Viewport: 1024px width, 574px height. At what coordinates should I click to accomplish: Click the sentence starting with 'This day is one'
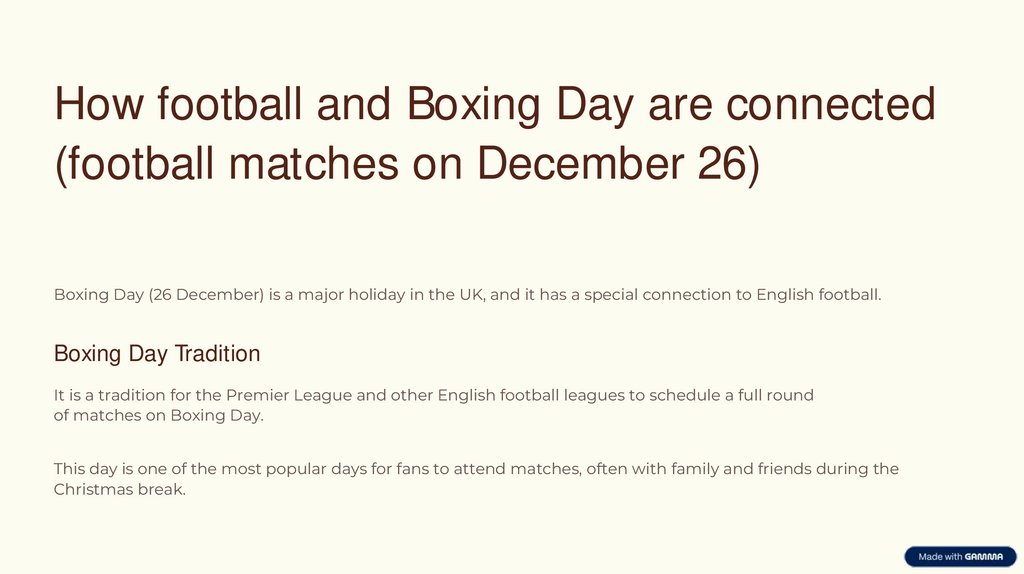[476, 468]
